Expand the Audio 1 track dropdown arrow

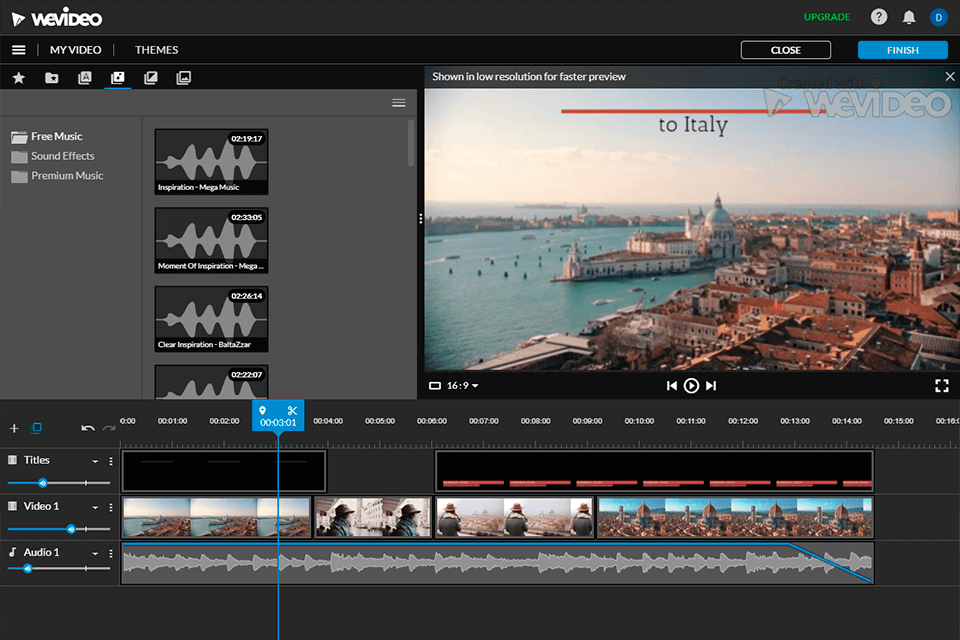coord(95,553)
